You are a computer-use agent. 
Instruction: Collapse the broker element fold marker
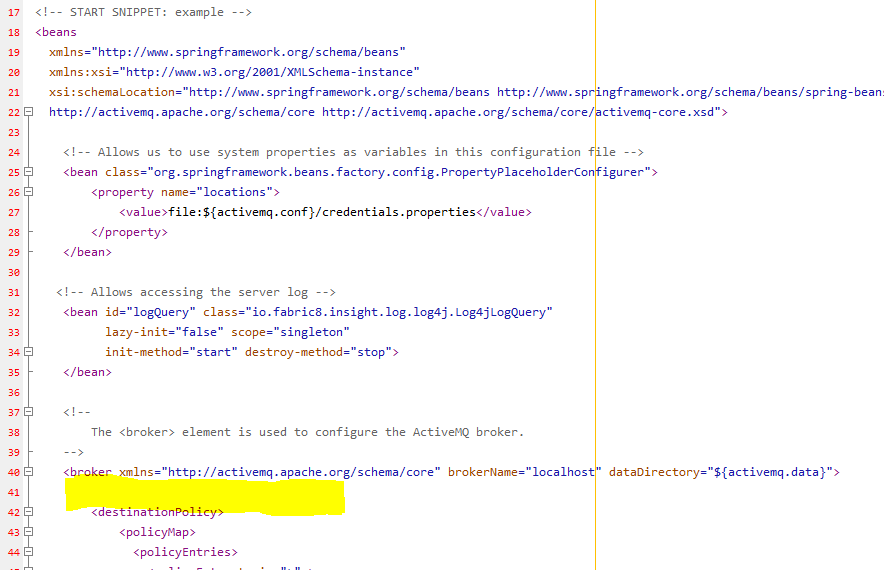pos(28,472)
